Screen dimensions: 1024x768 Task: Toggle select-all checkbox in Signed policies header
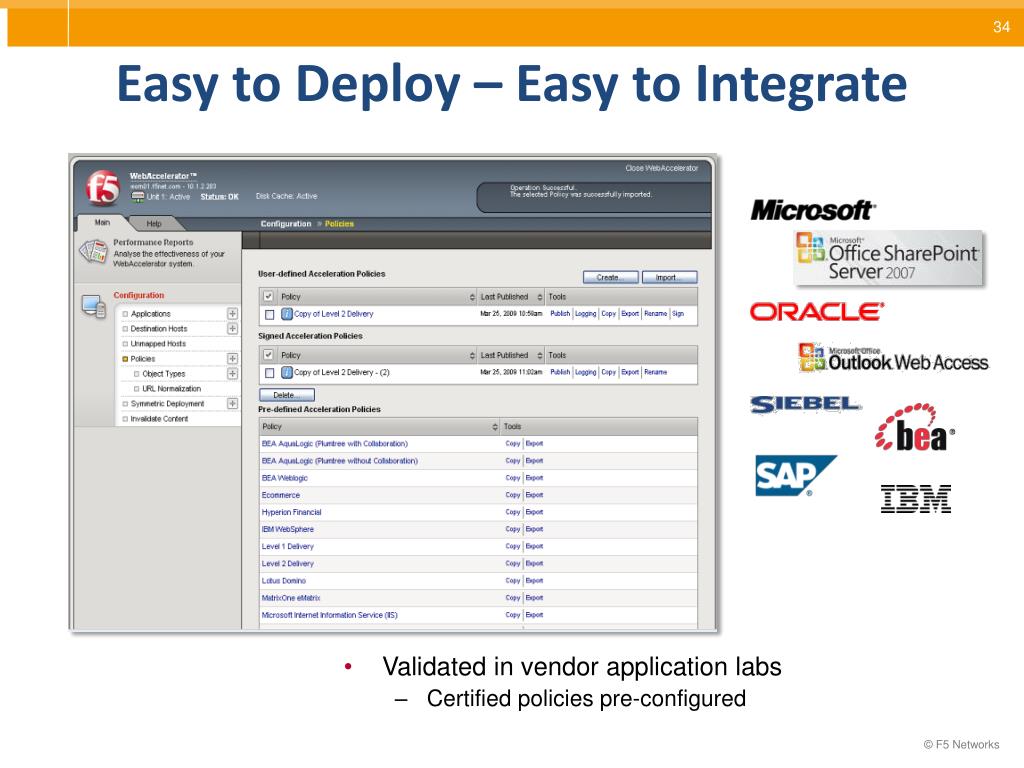tap(268, 355)
